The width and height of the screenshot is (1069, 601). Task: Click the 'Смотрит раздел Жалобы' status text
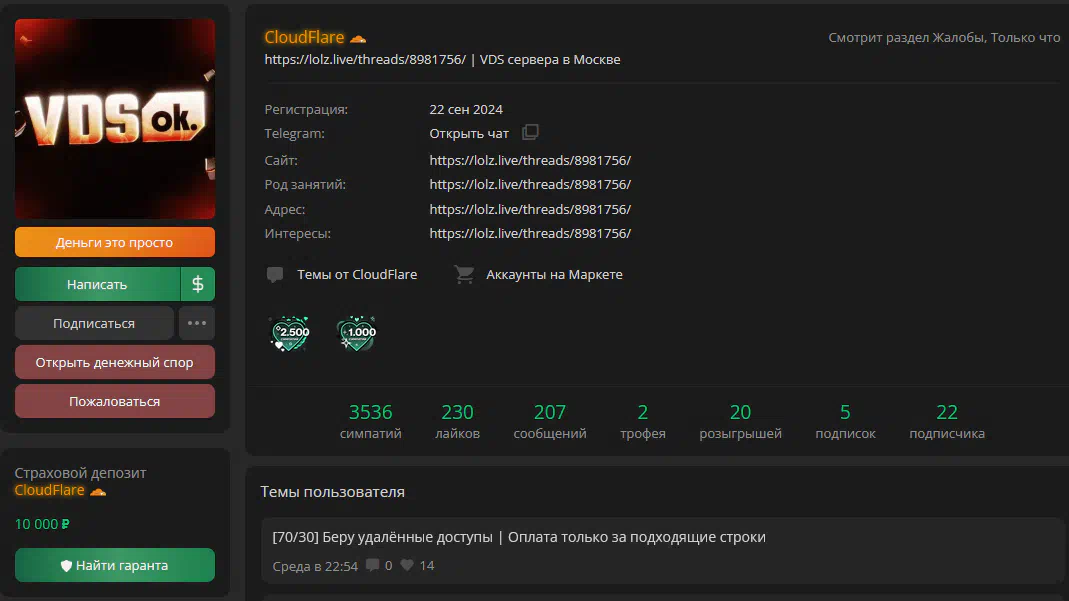click(x=944, y=37)
